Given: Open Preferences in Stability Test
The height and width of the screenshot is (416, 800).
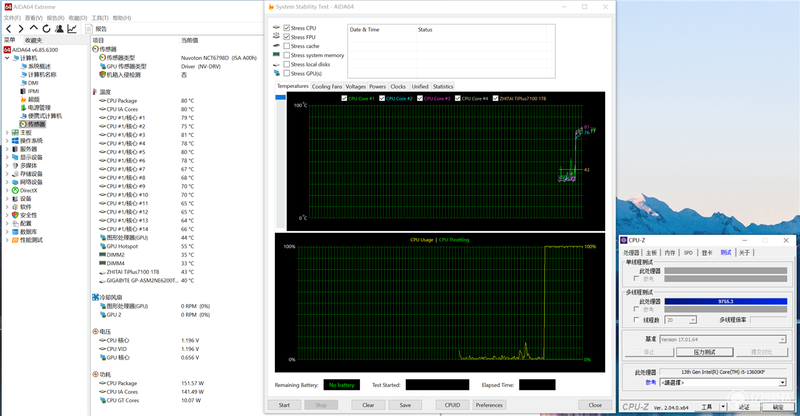Looking at the screenshot, I should (x=489, y=405).
